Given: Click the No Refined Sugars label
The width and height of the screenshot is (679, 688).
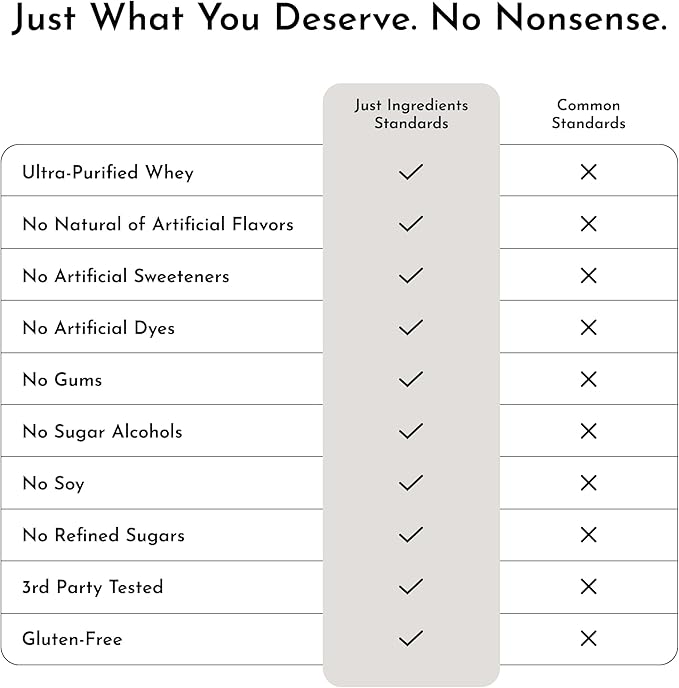Looking at the screenshot, I should coord(103,535).
